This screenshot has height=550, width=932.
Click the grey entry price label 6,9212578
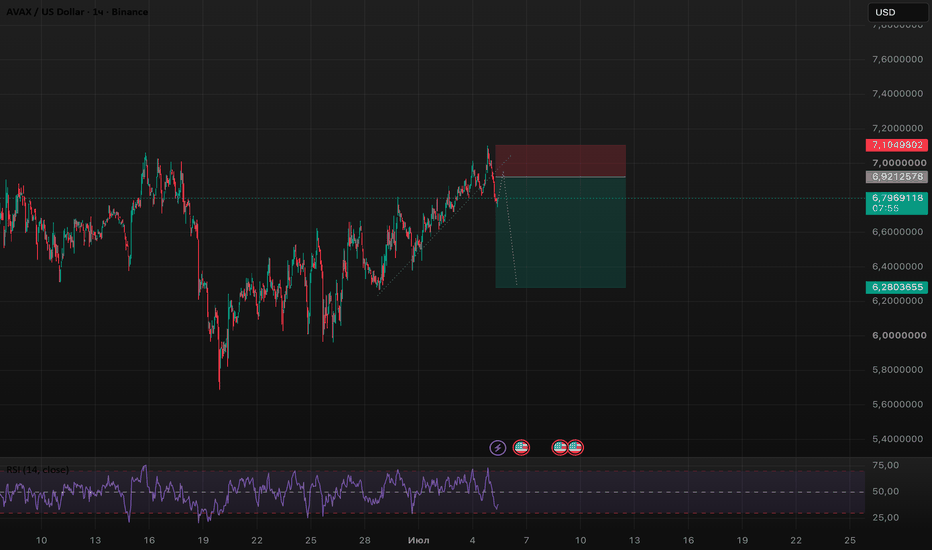(896, 177)
